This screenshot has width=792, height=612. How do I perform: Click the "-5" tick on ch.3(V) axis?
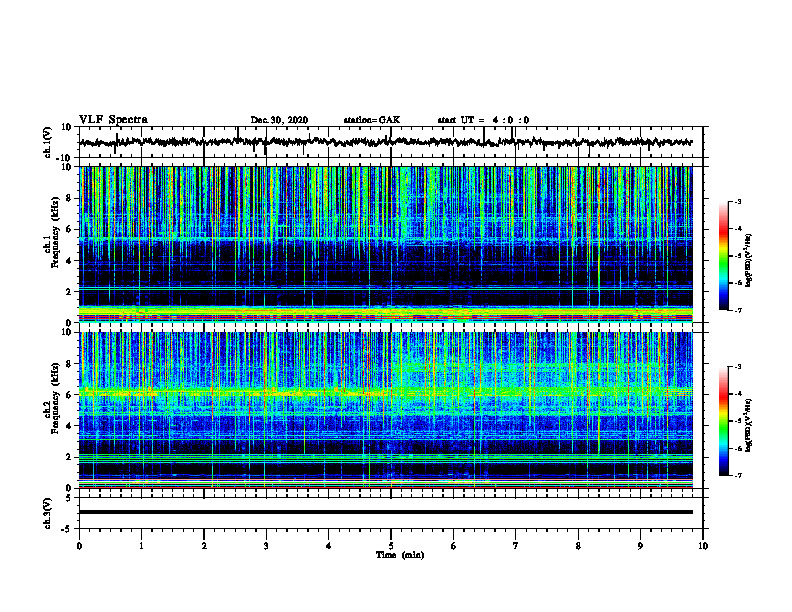67,529
